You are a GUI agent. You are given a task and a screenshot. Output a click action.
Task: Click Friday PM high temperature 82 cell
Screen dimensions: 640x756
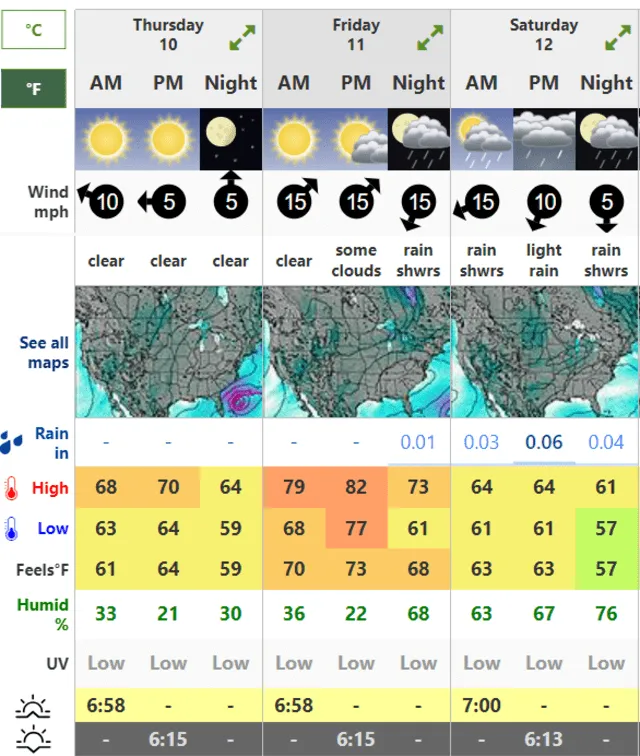[x=356, y=488]
